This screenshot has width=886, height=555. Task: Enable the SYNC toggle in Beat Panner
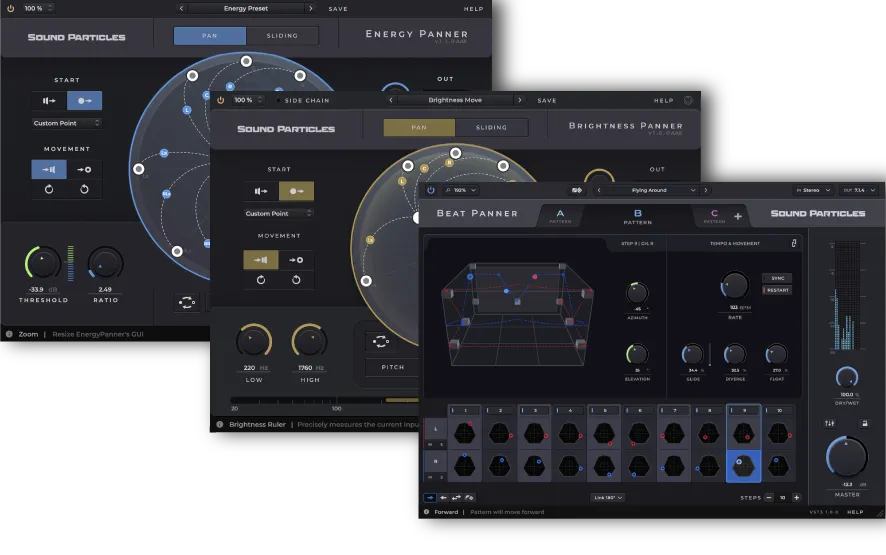tap(778, 278)
